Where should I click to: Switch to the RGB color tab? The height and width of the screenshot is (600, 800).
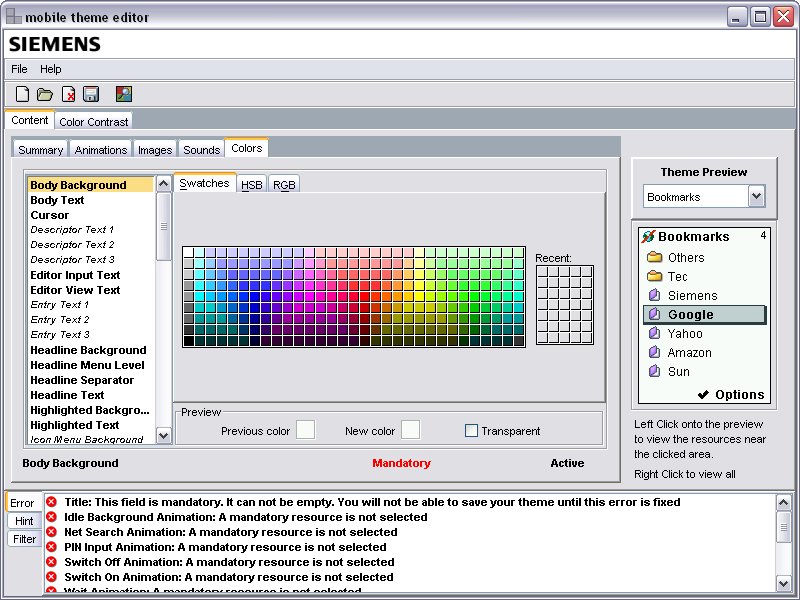click(x=284, y=185)
